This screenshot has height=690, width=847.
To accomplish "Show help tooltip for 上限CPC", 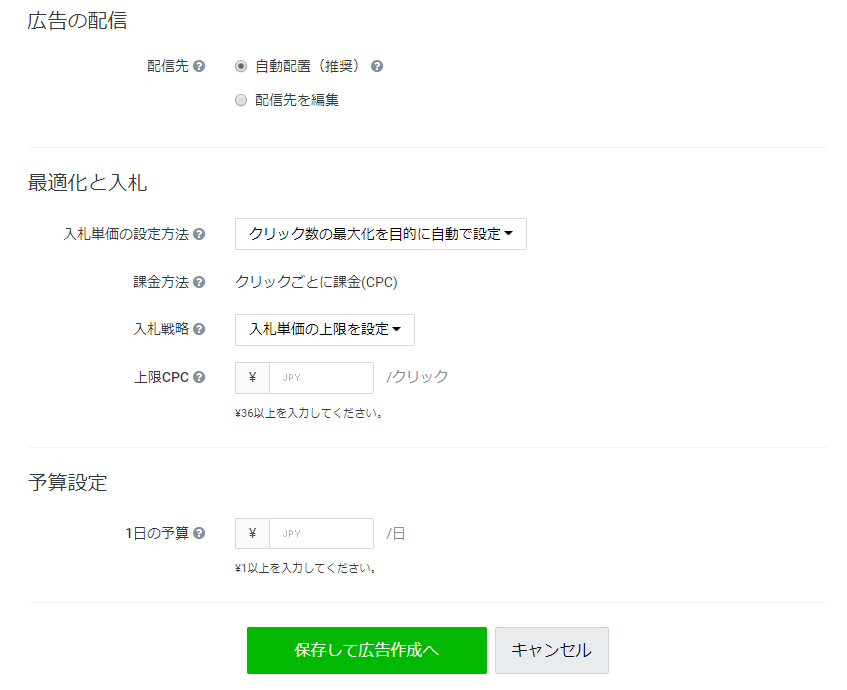I will pyautogui.click(x=199, y=377).
